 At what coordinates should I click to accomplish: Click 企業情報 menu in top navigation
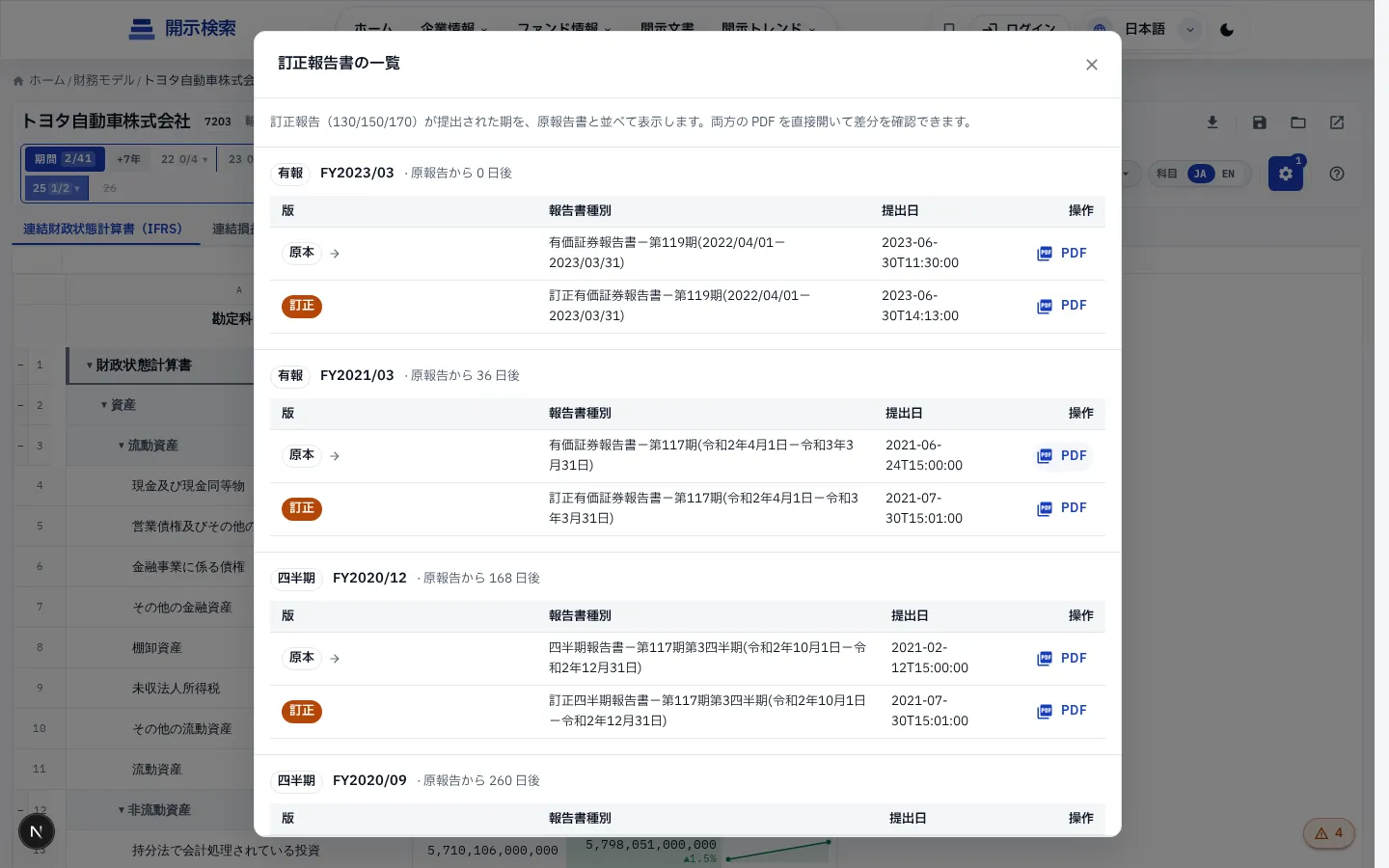coord(453,29)
